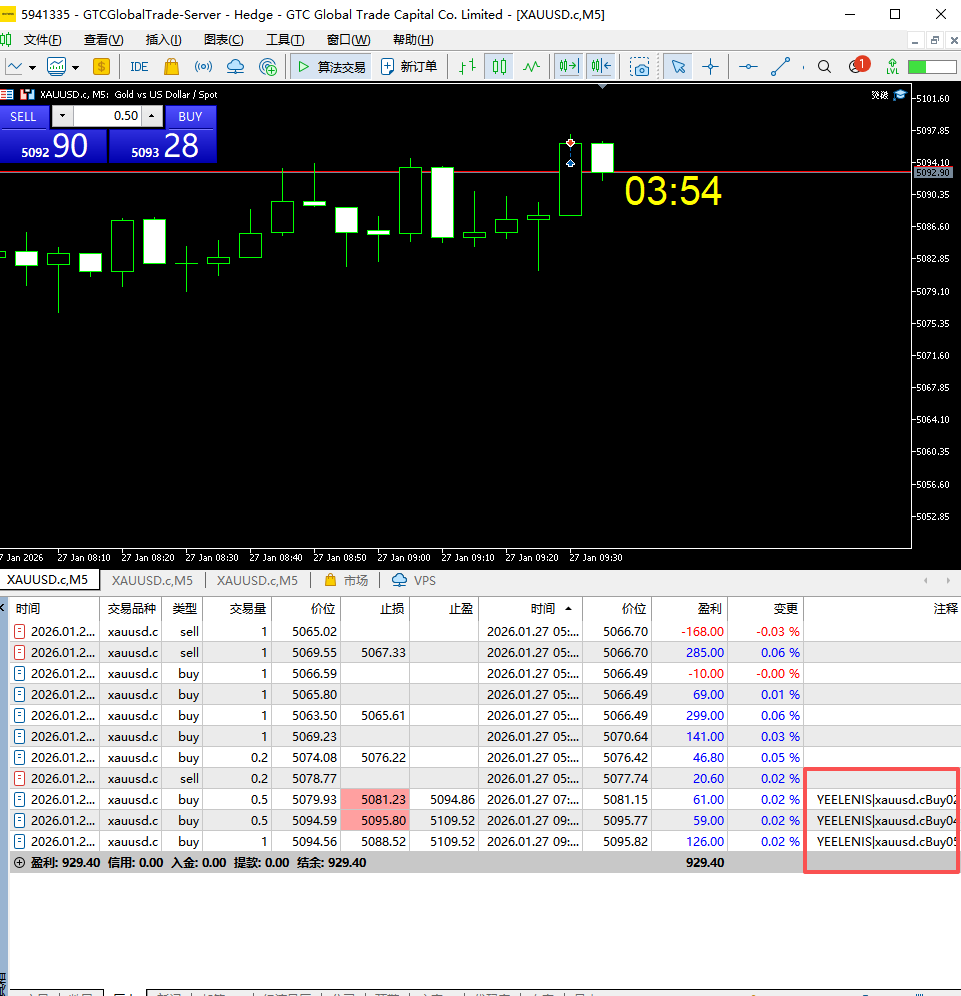The height and width of the screenshot is (996, 961).
Task: Switch chart to candlestick mode
Action: [499, 67]
